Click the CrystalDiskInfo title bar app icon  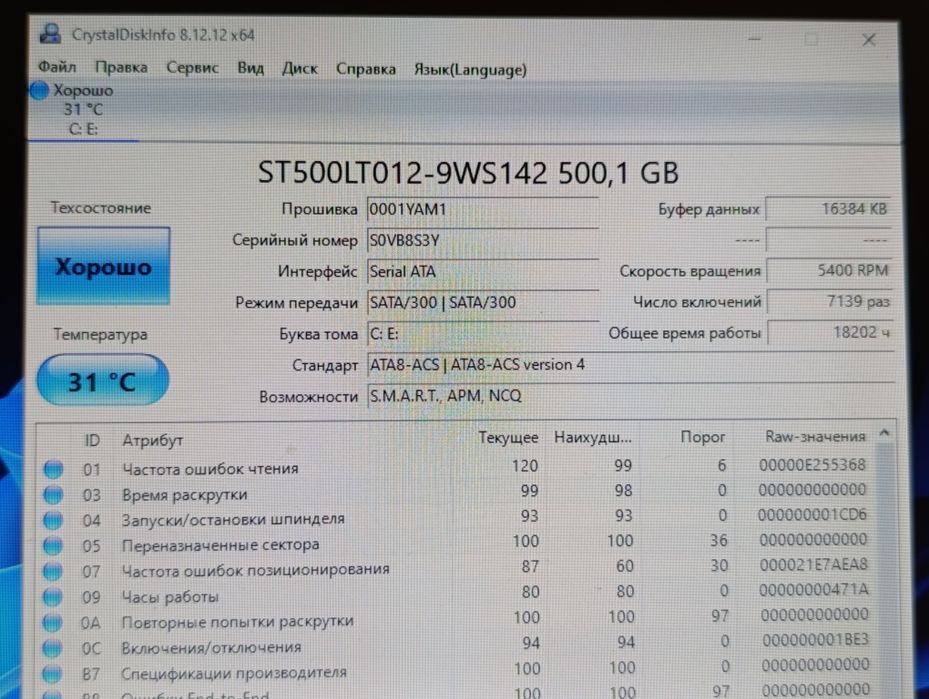(50, 34)
